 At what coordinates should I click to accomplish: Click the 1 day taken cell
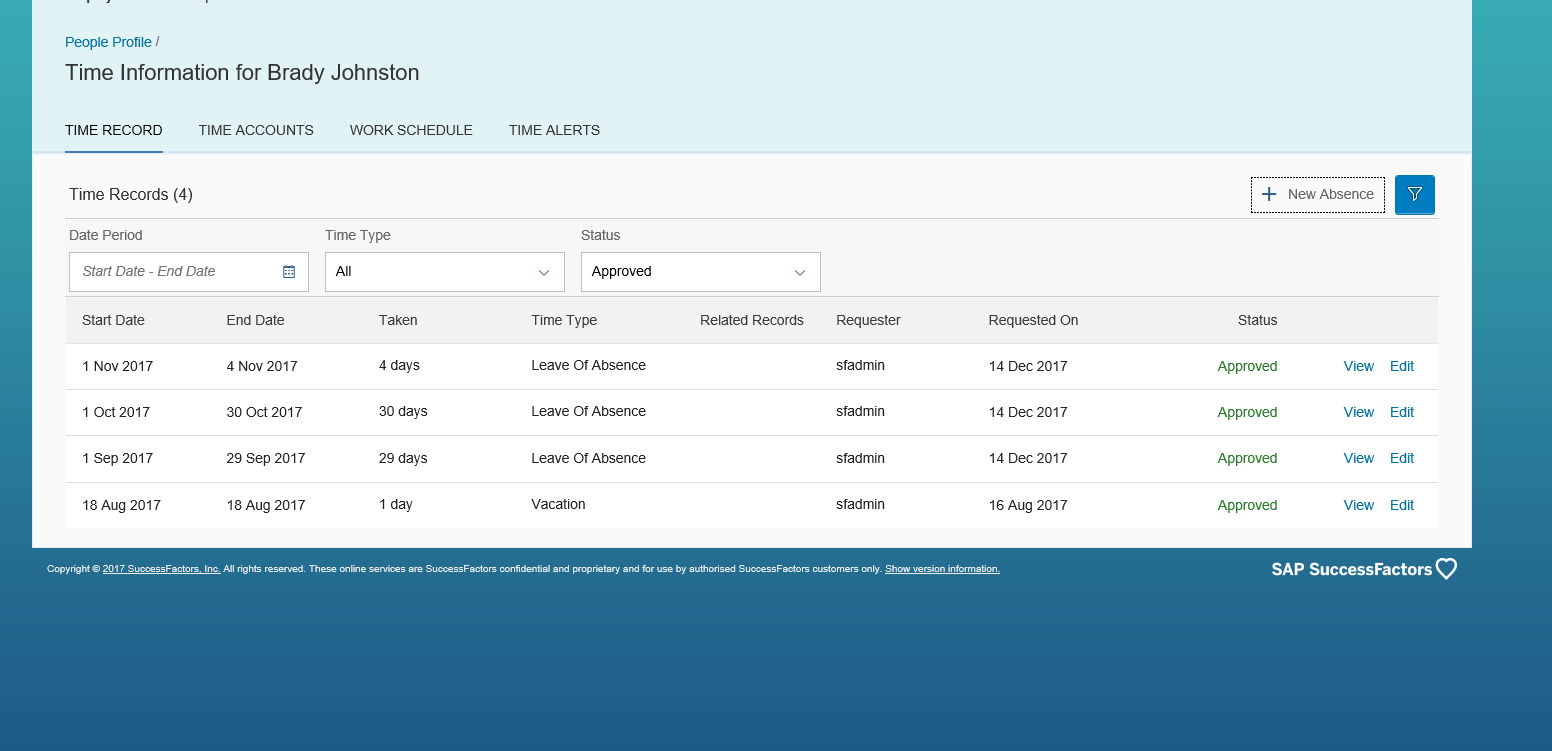pos(395,504)
